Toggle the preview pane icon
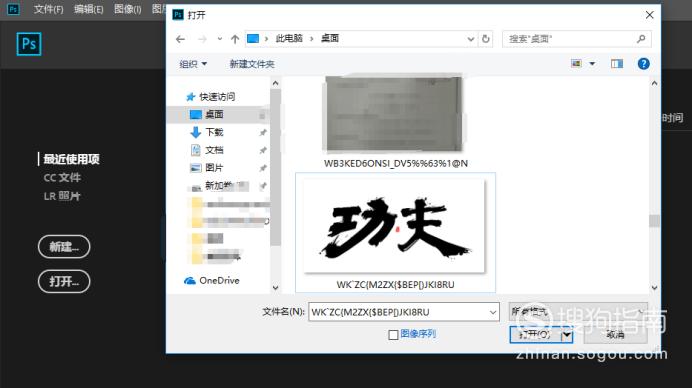Screen dimensions: 692x388 [617, 64]
